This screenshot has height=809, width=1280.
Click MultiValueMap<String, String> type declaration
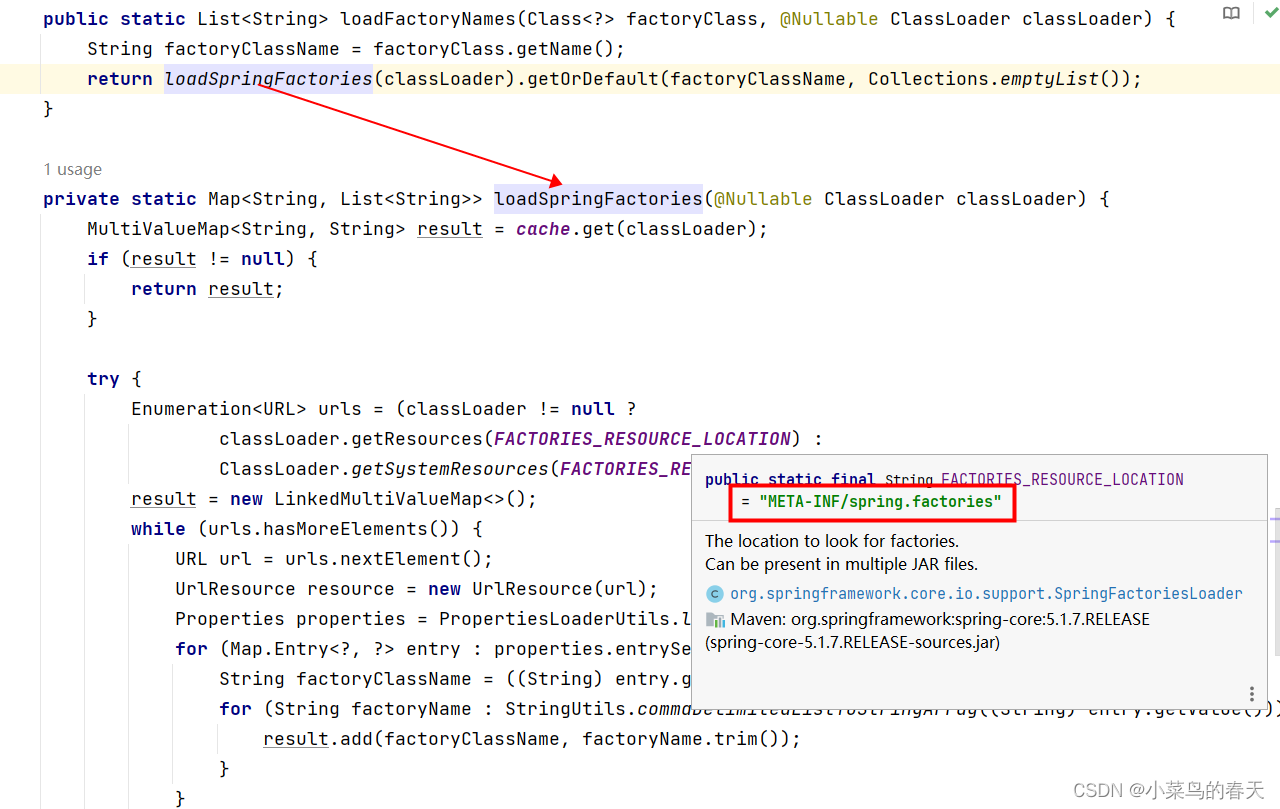coord(246,229)
